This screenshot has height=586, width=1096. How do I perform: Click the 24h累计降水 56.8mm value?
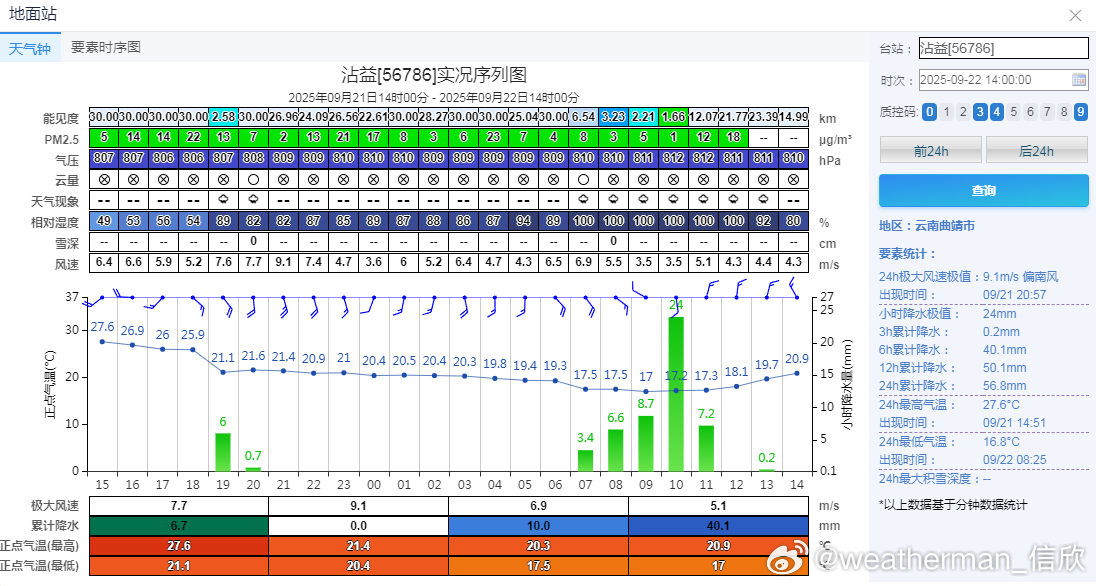click(x=1004, y=386)
